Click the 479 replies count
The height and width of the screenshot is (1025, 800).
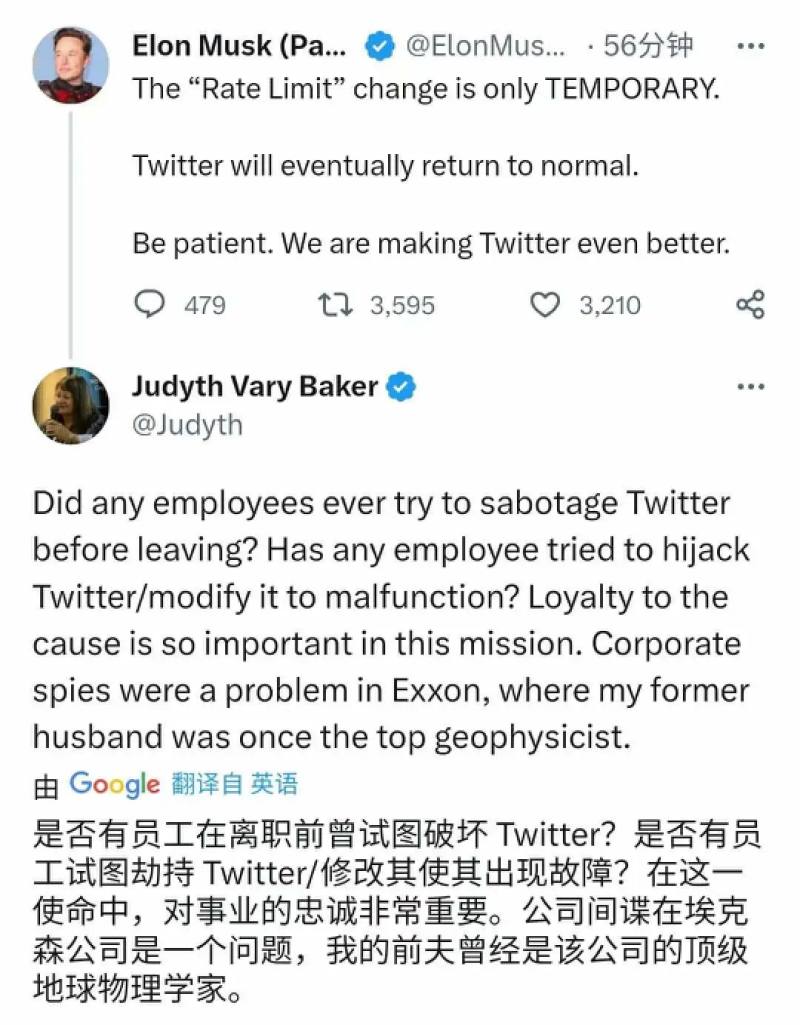[x=205, y=305]
